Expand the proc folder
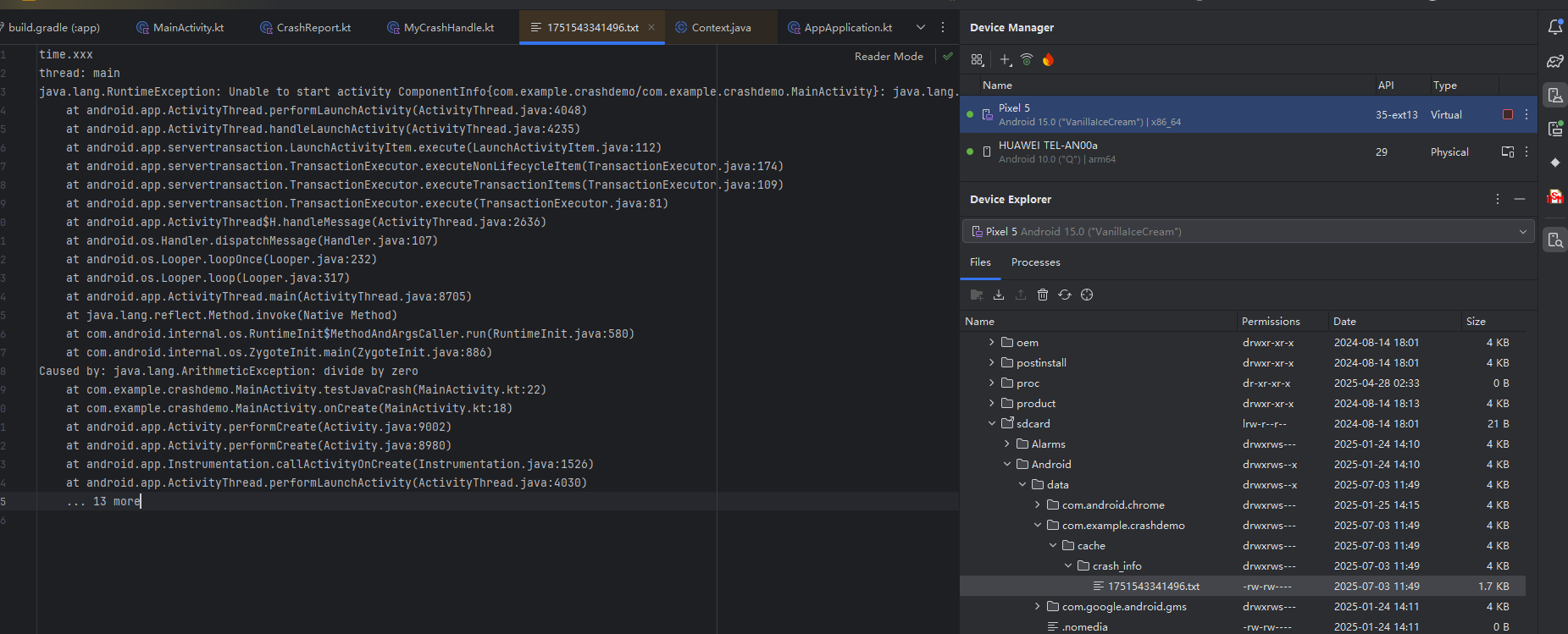Viewport: 1568px width, 634px height. pos(991,383)
